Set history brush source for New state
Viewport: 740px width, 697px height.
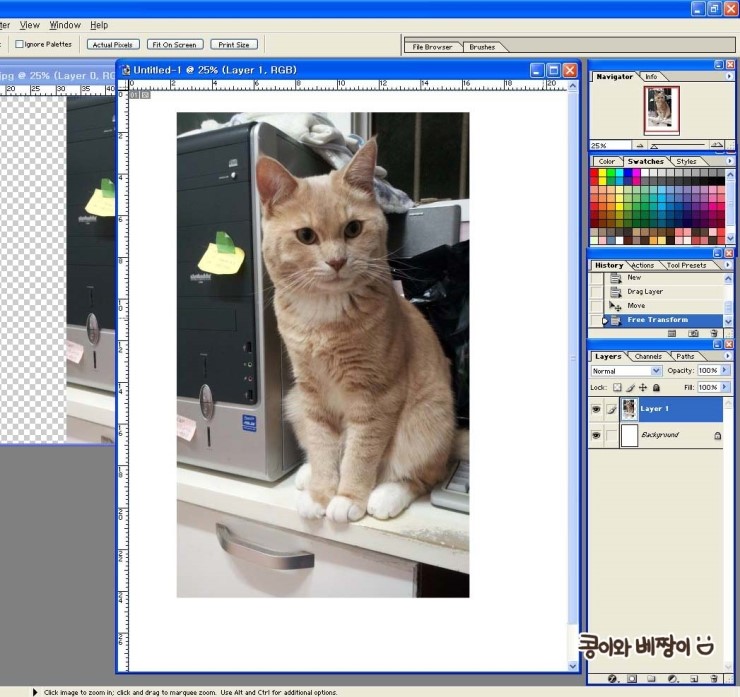[597, 278]
